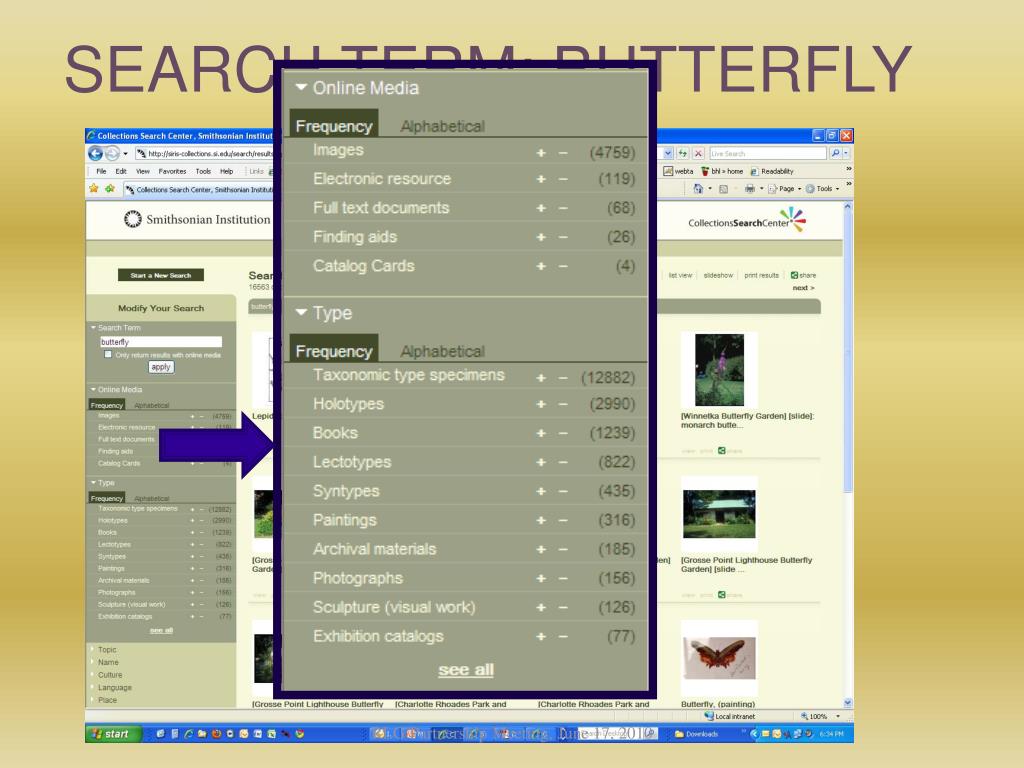This screenshot has height=768, width=1024.
Task: Expand the Place filter section
Action: pos(107,700)
